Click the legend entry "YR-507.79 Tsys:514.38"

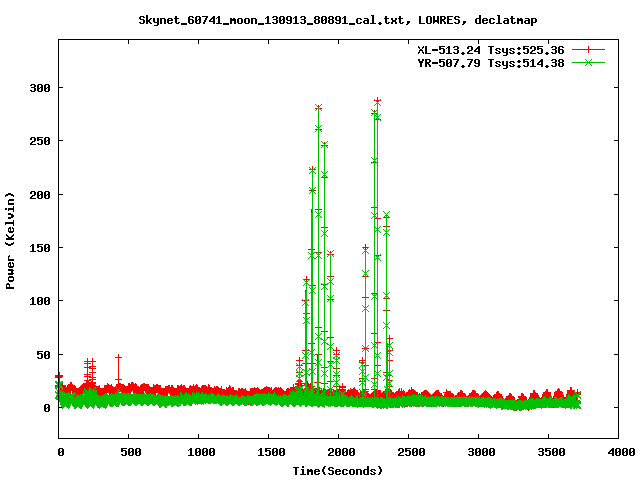coord(491,63)
